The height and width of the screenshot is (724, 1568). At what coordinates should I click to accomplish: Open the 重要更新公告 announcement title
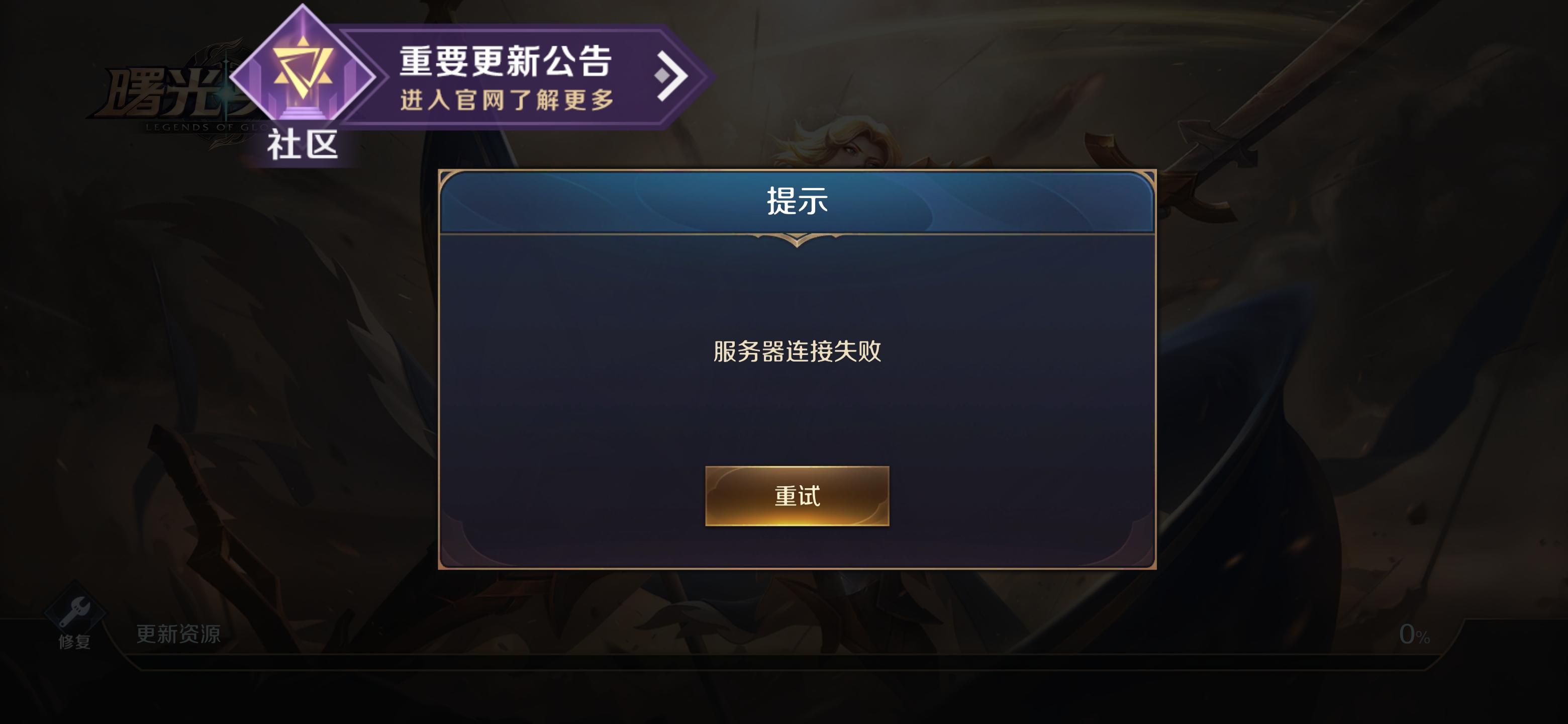(506, 61)
